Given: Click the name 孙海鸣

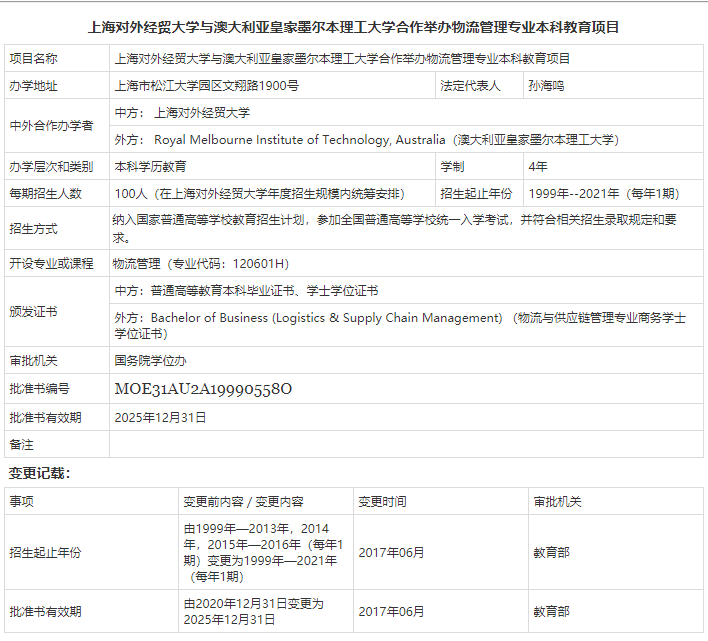Looking at the screenshot, I should pos(546,86).
